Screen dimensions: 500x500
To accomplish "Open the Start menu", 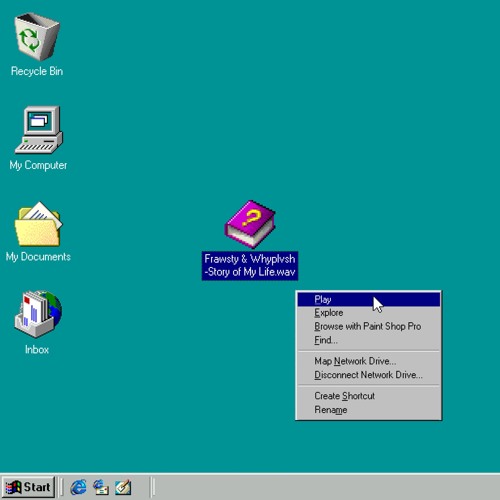I will pyautogui.click(x=28, y=487).
